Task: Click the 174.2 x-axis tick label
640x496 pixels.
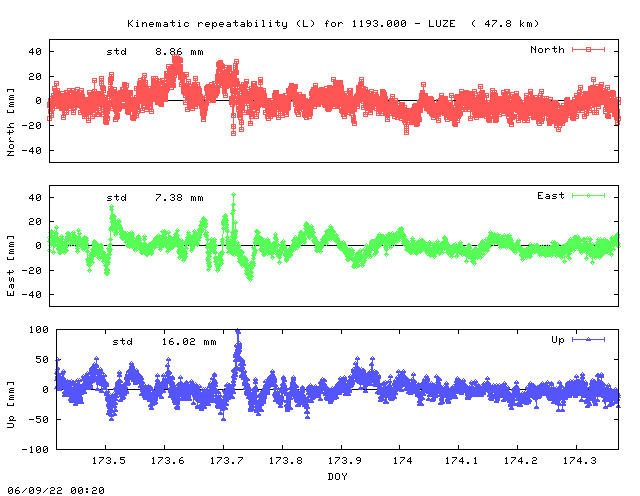Action: click(520, 461)
